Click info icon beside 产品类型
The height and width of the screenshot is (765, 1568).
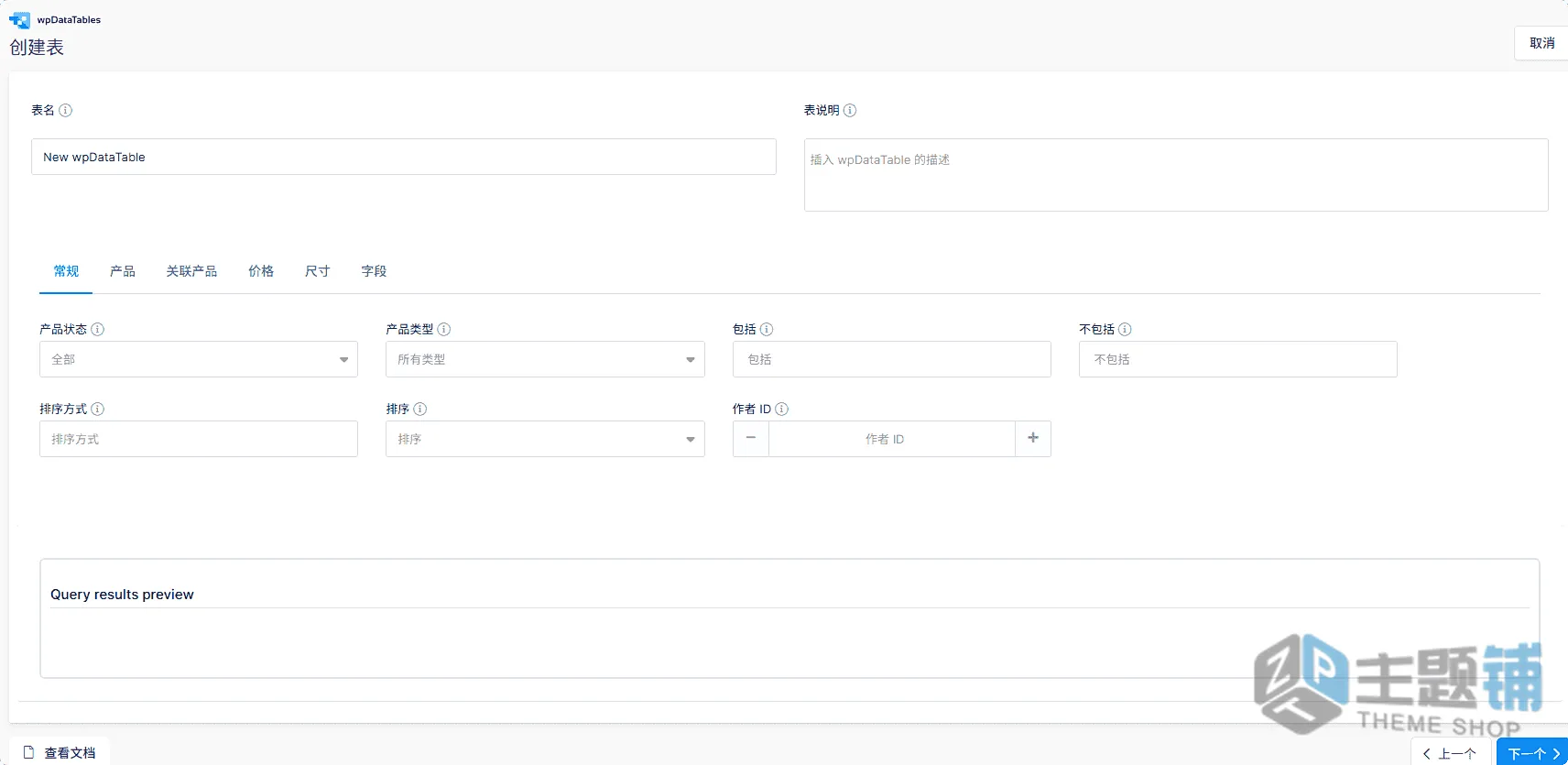click(x=443, y=329)
